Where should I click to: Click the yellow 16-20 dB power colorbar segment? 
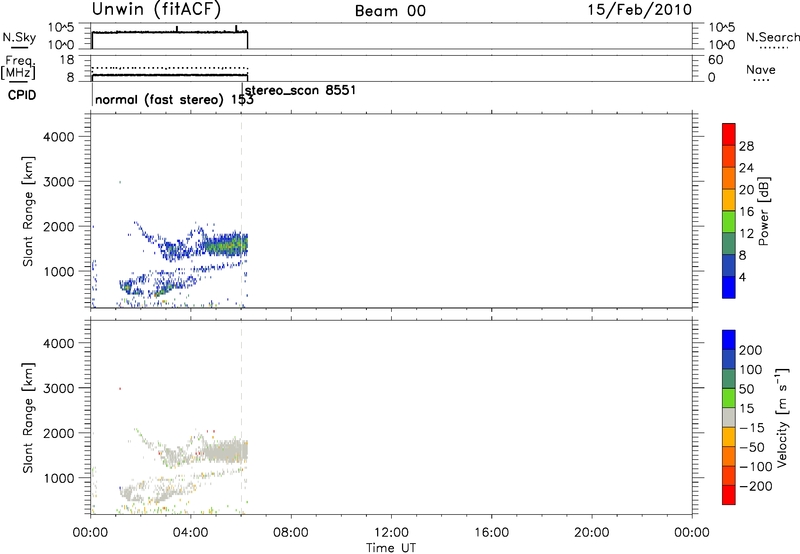tap(729, 199)
